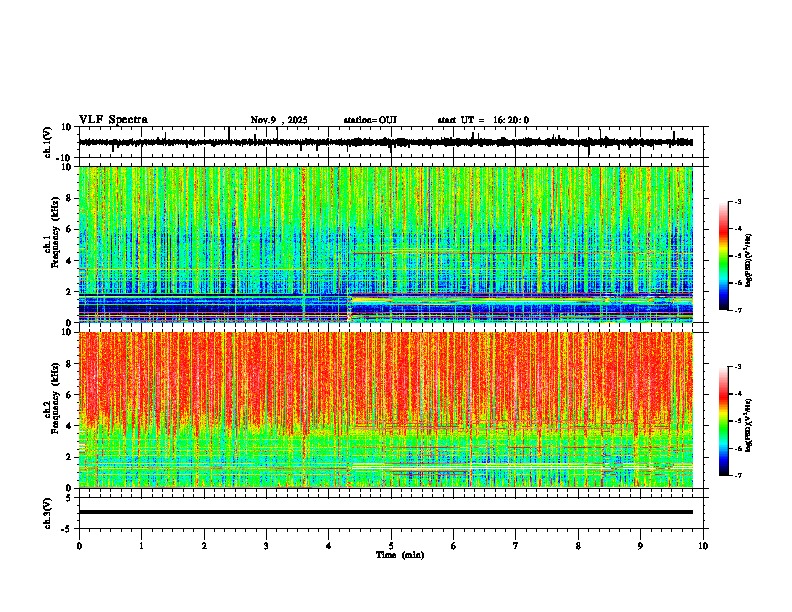Select the date "Nov.9 , 2025" in header
This screenshot has height=612, width=792.
[279, 120]
